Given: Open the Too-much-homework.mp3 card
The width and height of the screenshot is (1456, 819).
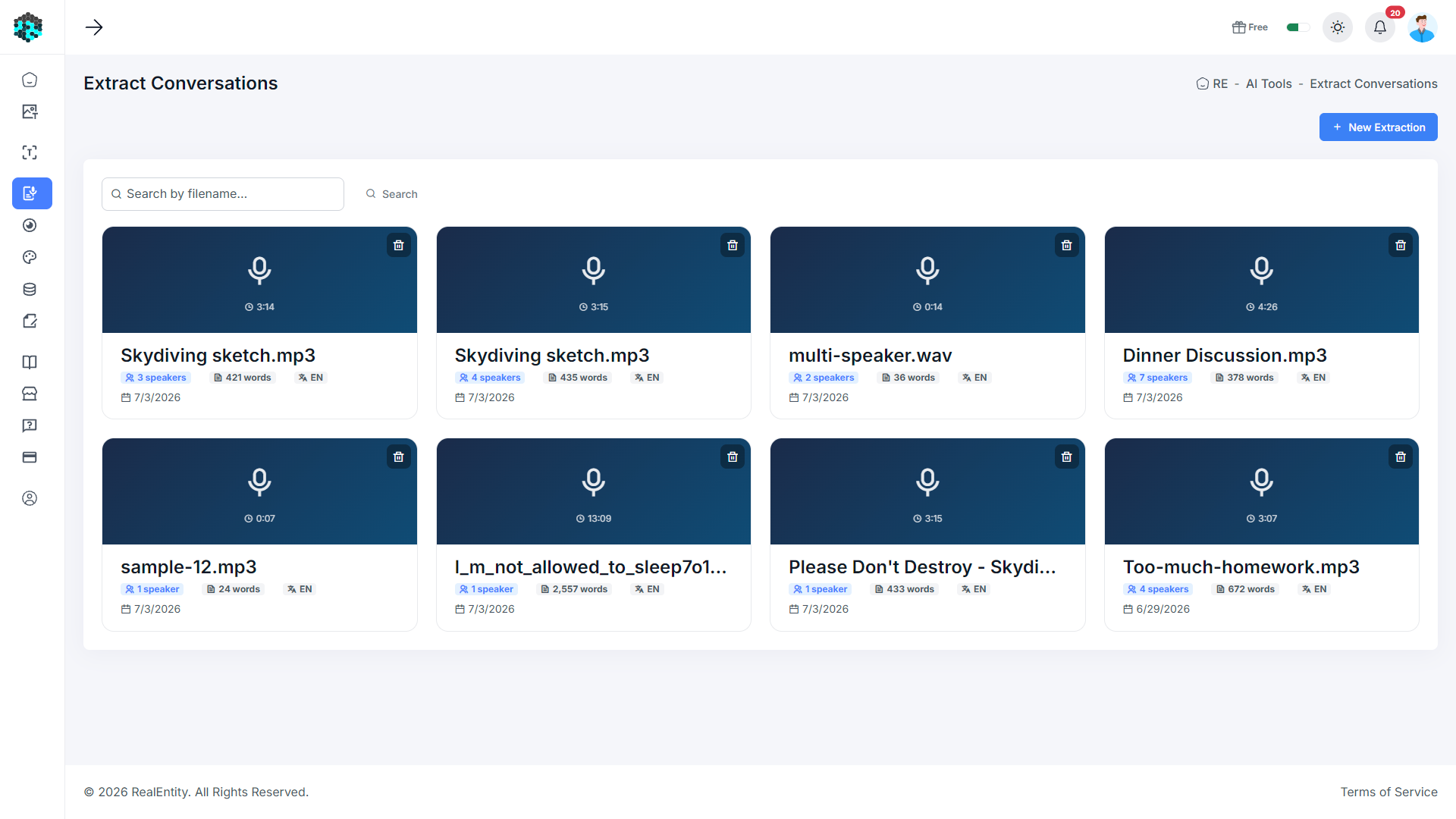Looking at the screenshot, I should pyautogui.click(x=1261, y=535).
